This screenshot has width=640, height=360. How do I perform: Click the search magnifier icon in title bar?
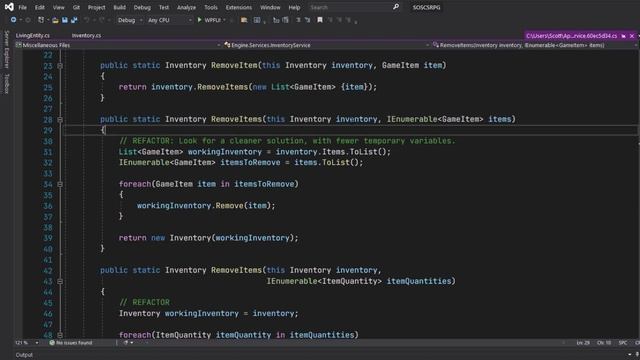[x=396, y=7]
